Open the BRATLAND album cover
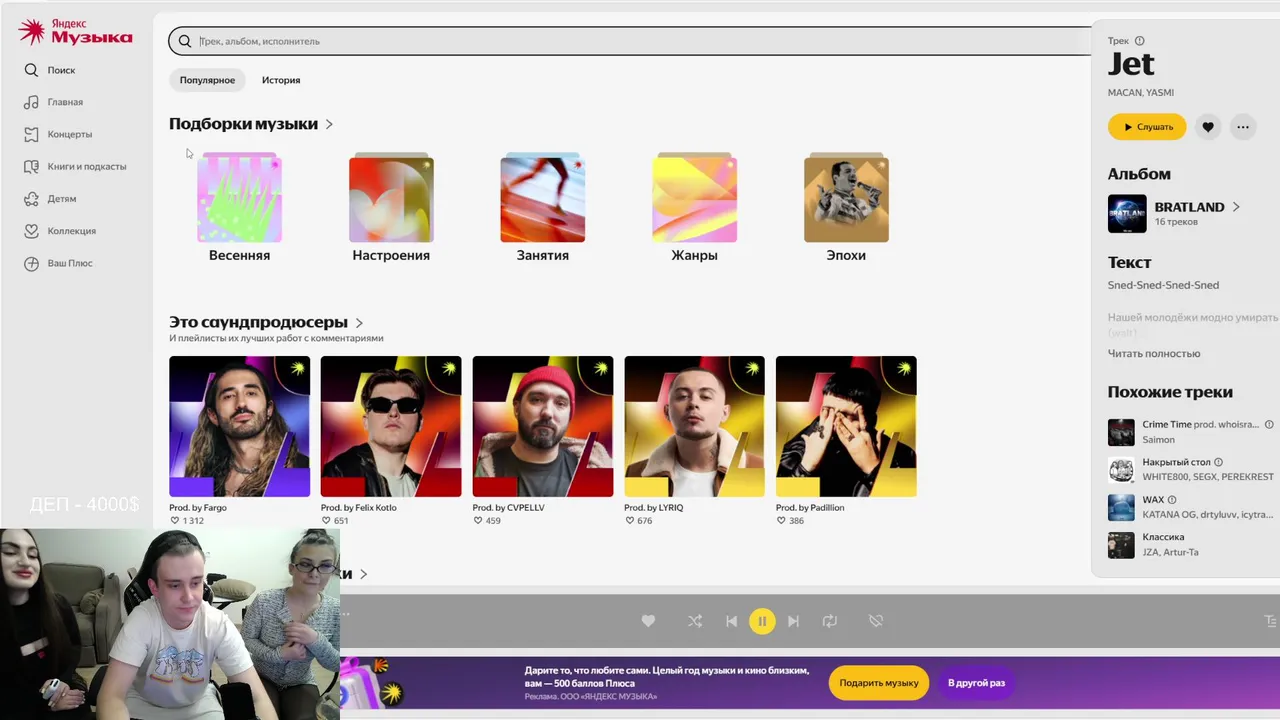Screen dimensions: 1280x720 coord(1127,213)
